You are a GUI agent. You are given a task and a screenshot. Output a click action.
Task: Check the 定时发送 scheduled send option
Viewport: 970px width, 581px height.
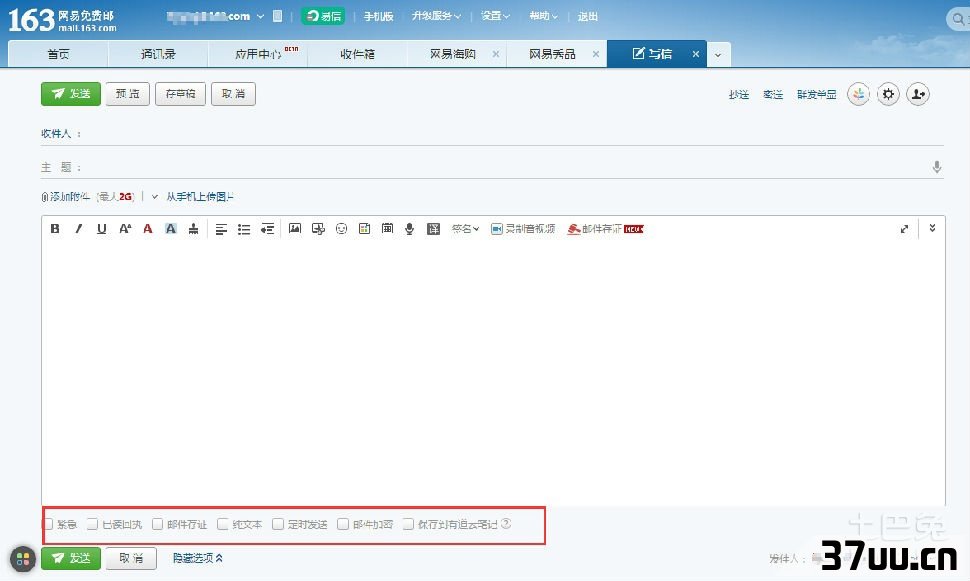278,524
